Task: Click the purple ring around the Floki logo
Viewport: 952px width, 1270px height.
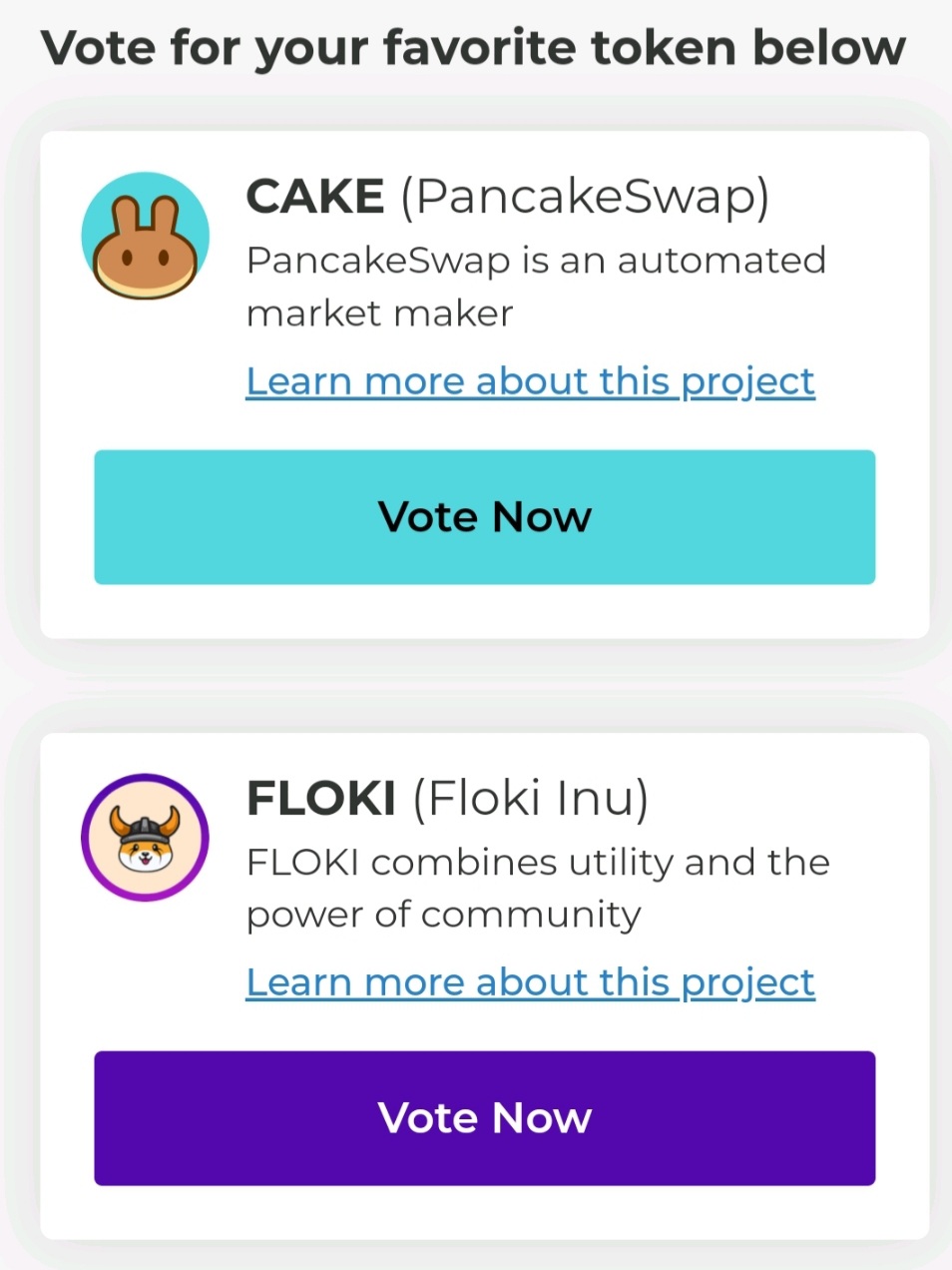Action: (x=88, y=837)
